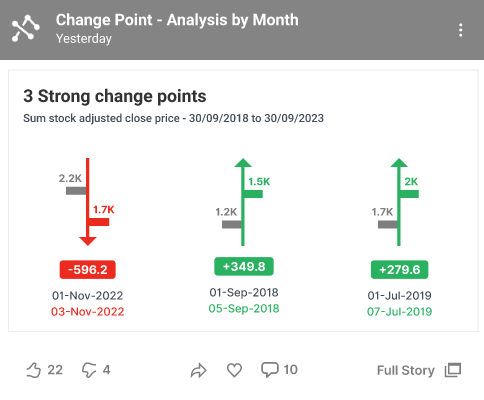484x400 pixels.
Task: Favorite the story with heart icon
Action: pos(234,370)
